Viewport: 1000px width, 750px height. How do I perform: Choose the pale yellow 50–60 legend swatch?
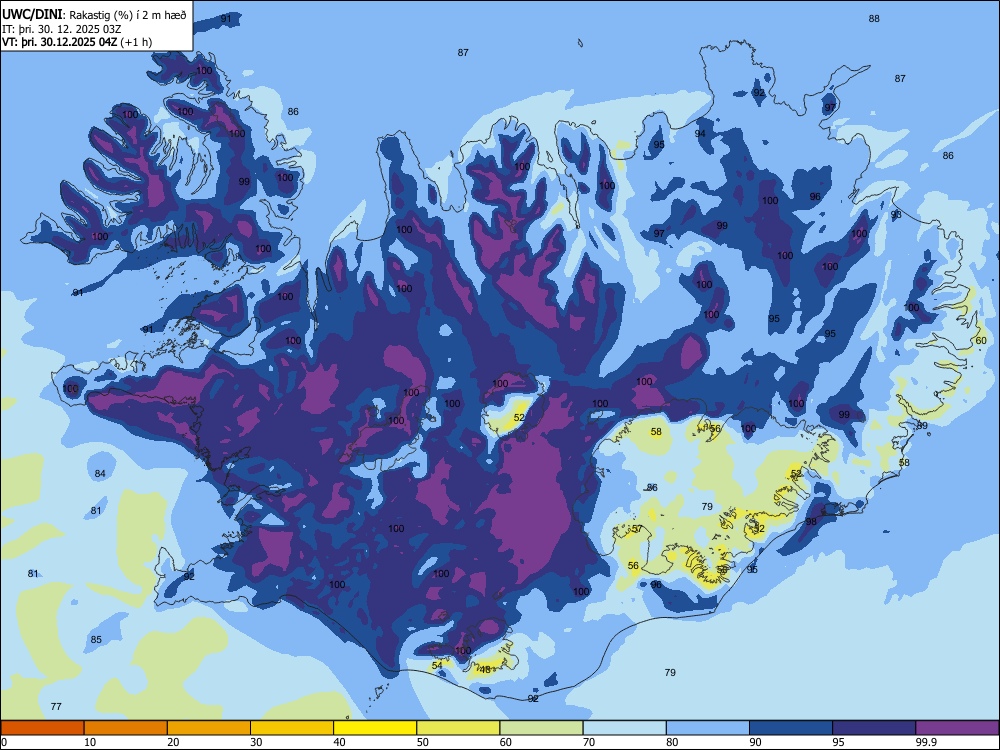(x=458, y=728)
